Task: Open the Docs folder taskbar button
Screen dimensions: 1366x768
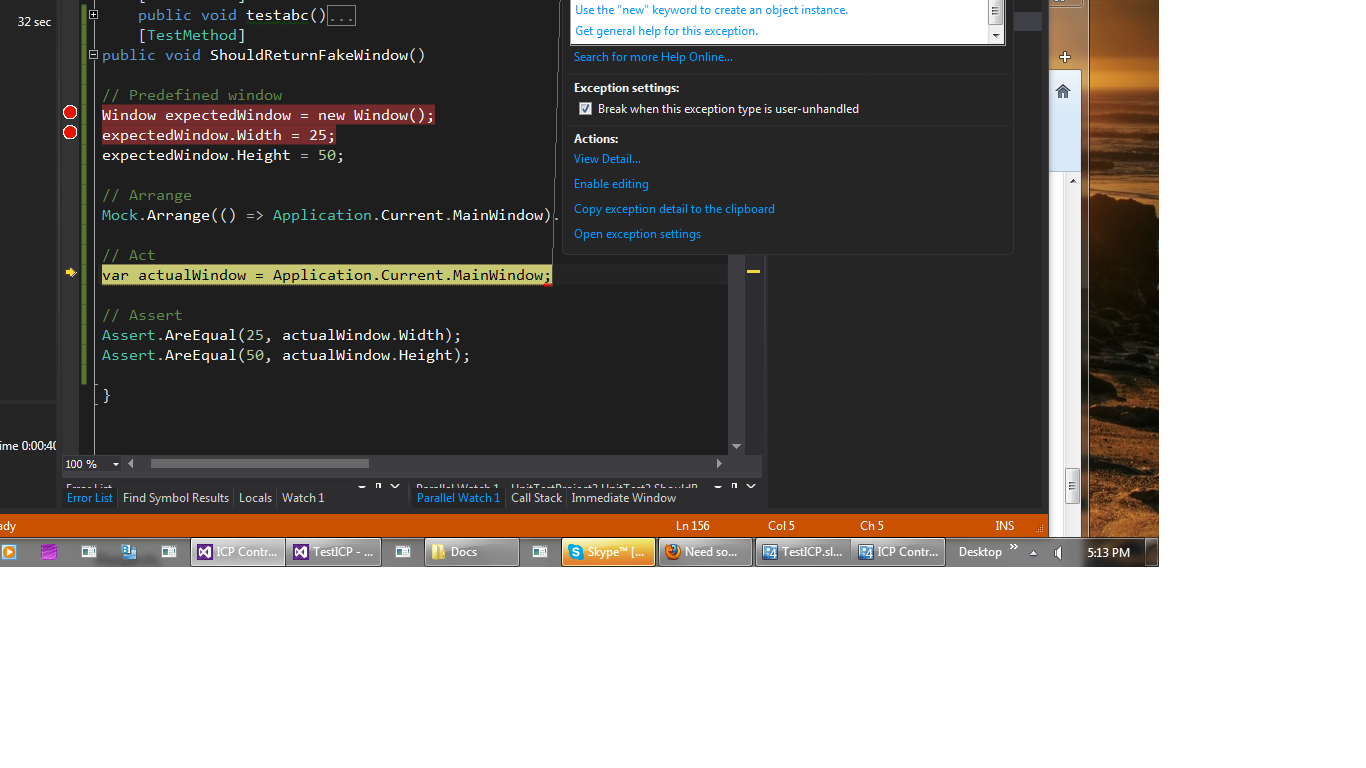Action: point(471,552)
